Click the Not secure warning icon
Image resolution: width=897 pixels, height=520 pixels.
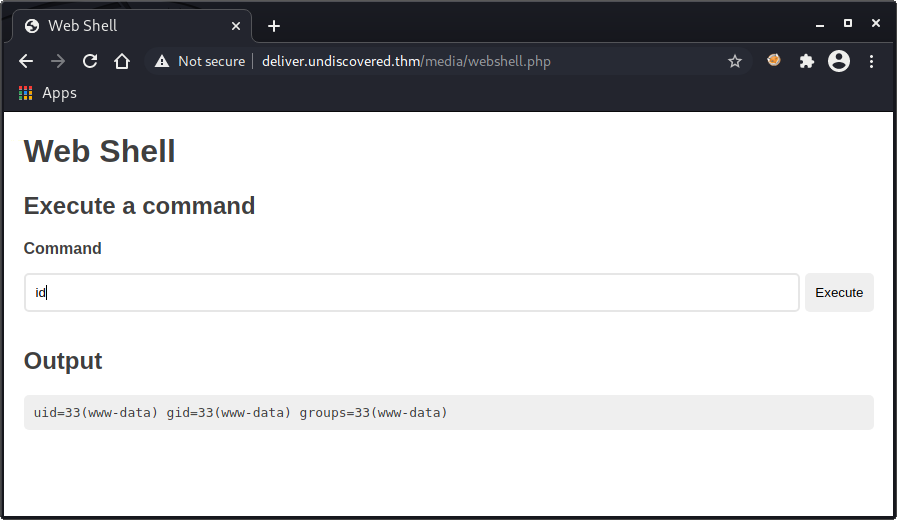tap(162, 61)
